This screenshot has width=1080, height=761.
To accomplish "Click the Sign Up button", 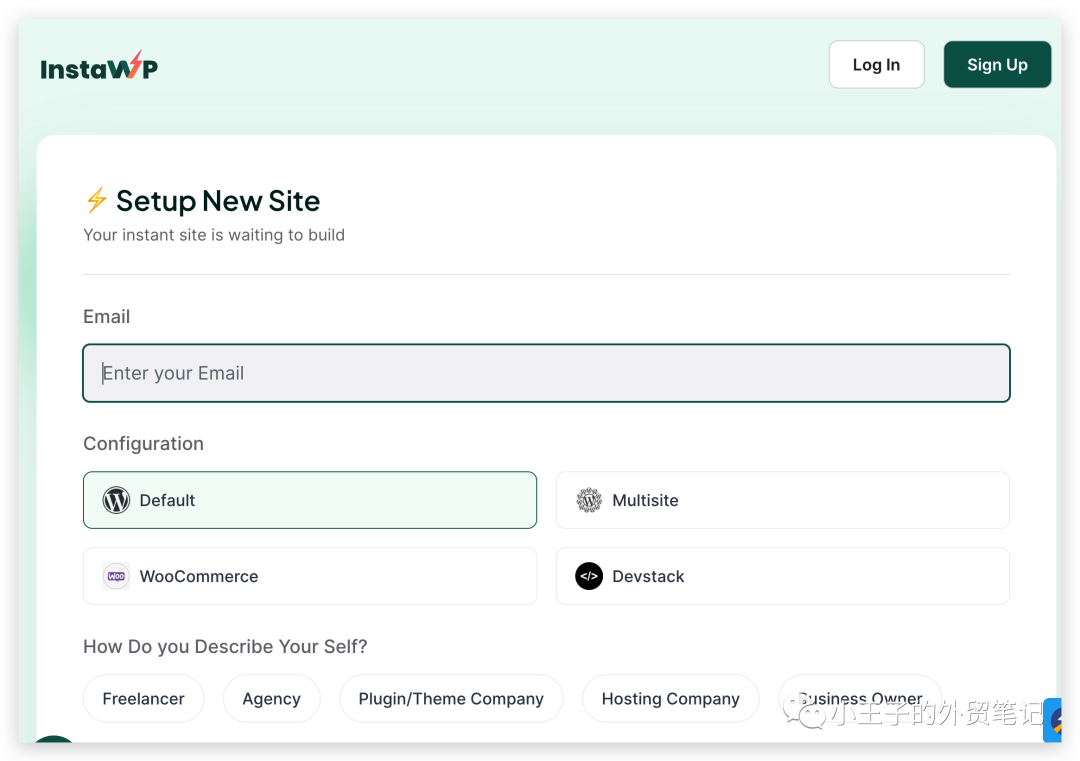I will (997, 65).
